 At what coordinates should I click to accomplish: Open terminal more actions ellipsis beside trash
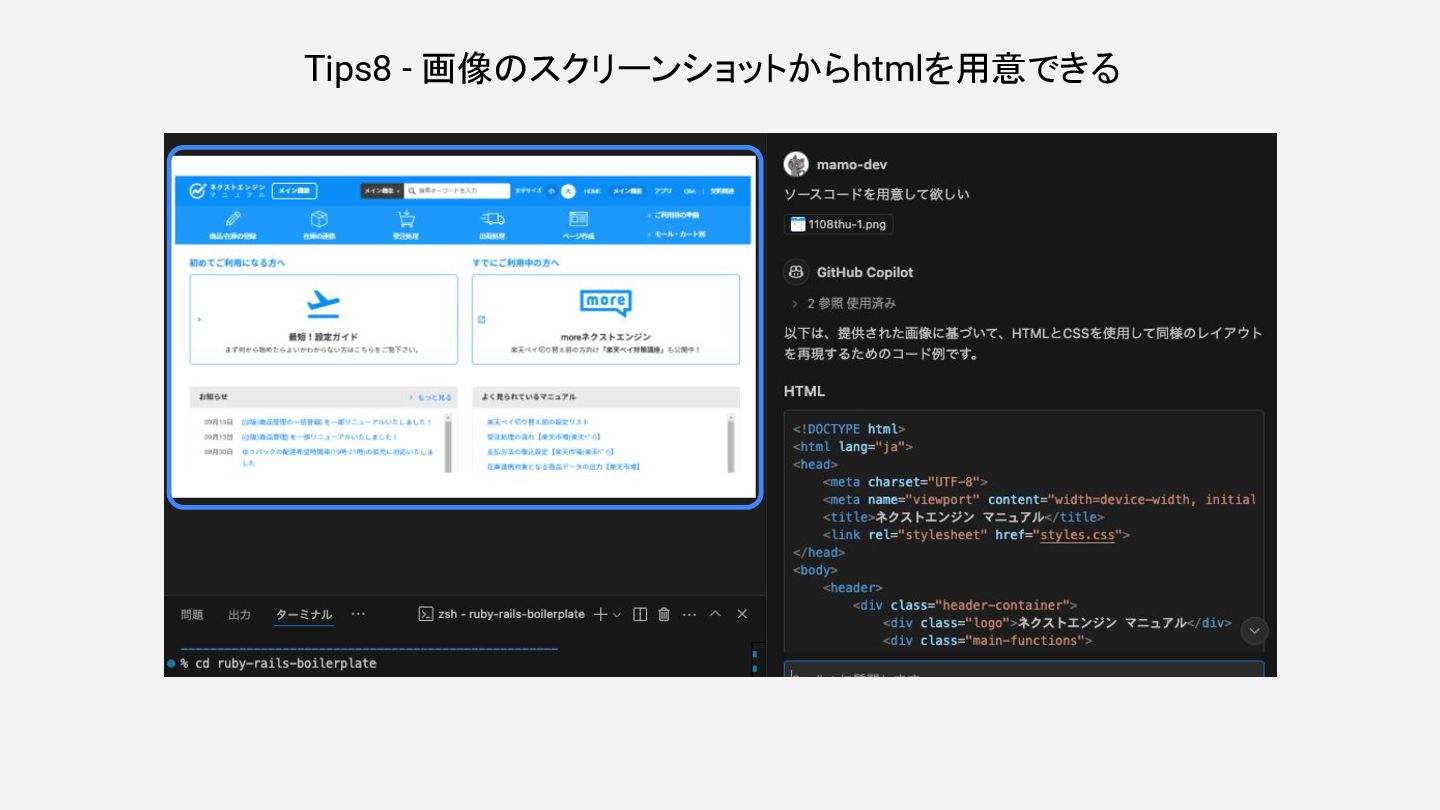[689, 614]
